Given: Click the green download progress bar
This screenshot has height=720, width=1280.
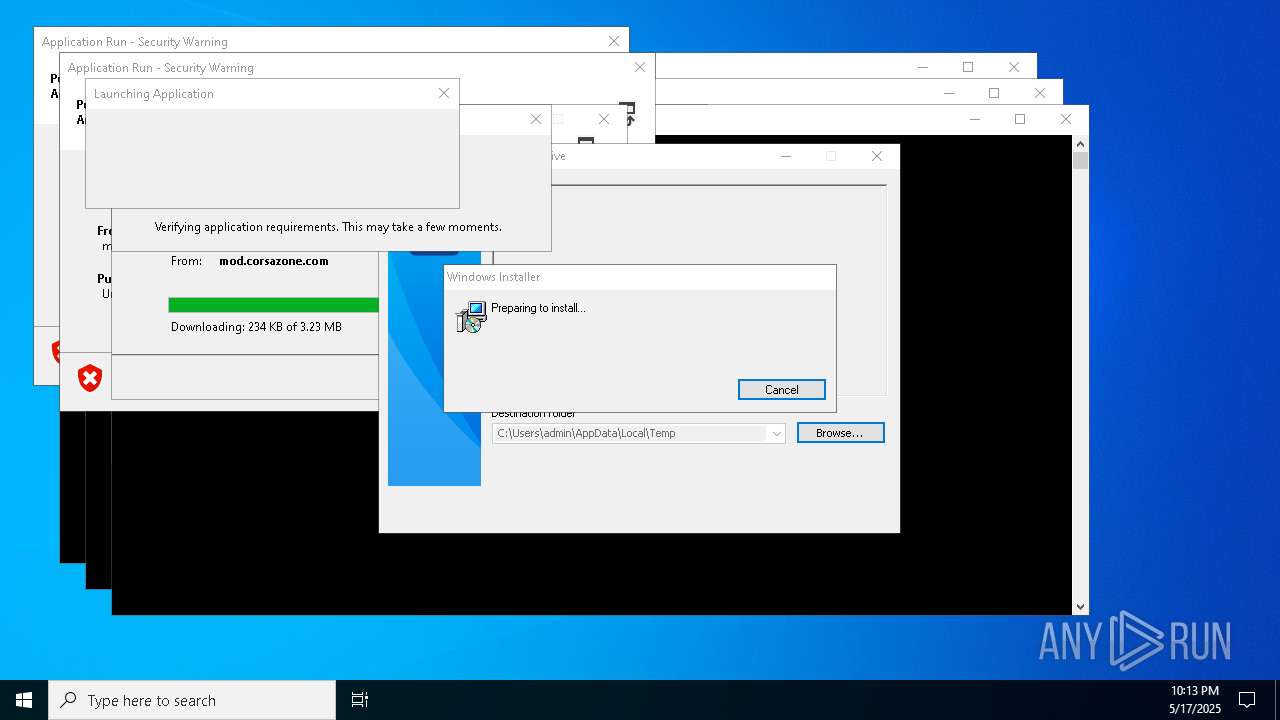Looking at the screenshot, I should pyautogui.click(x=274, y=305).
